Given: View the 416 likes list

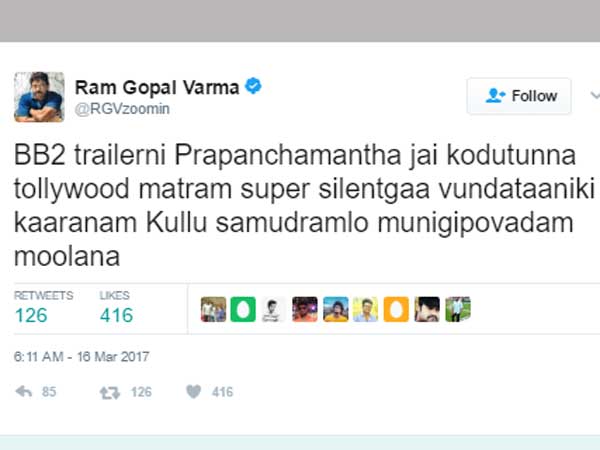Looking at the screenshot, I should pyautogui.click(x=116, y=307).
